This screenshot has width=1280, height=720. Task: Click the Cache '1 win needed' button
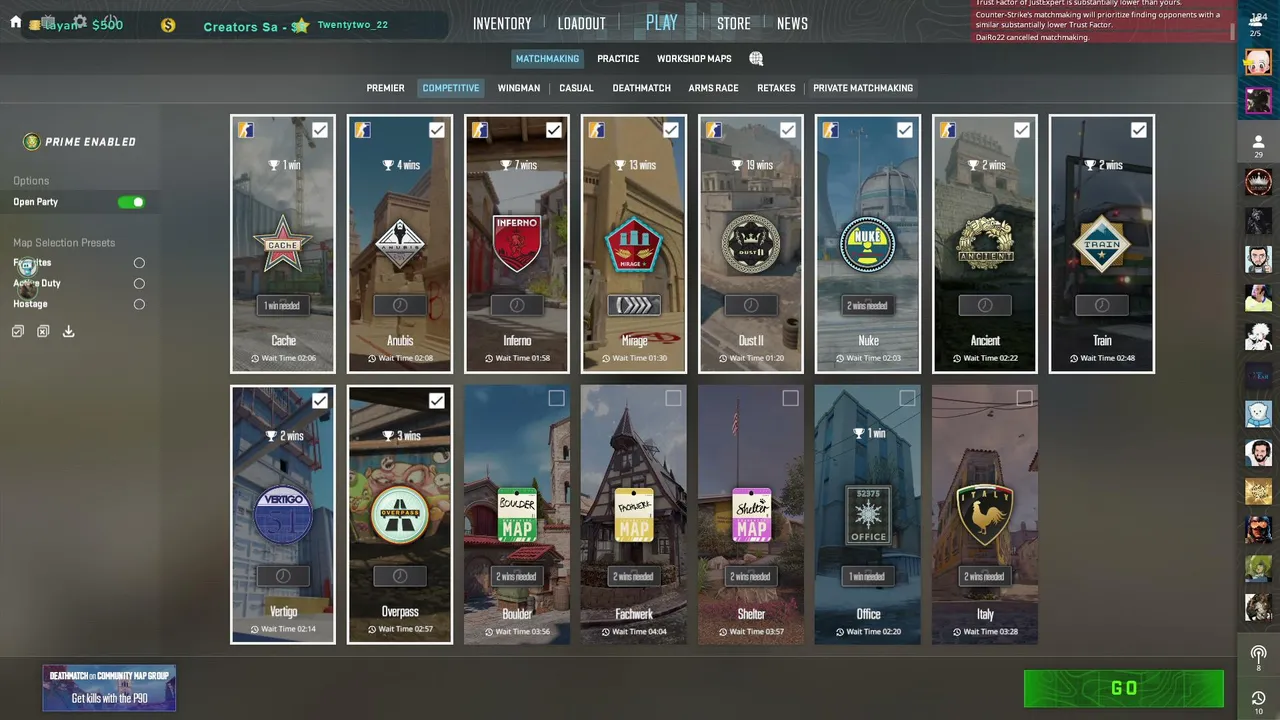(x=283, y=306)
